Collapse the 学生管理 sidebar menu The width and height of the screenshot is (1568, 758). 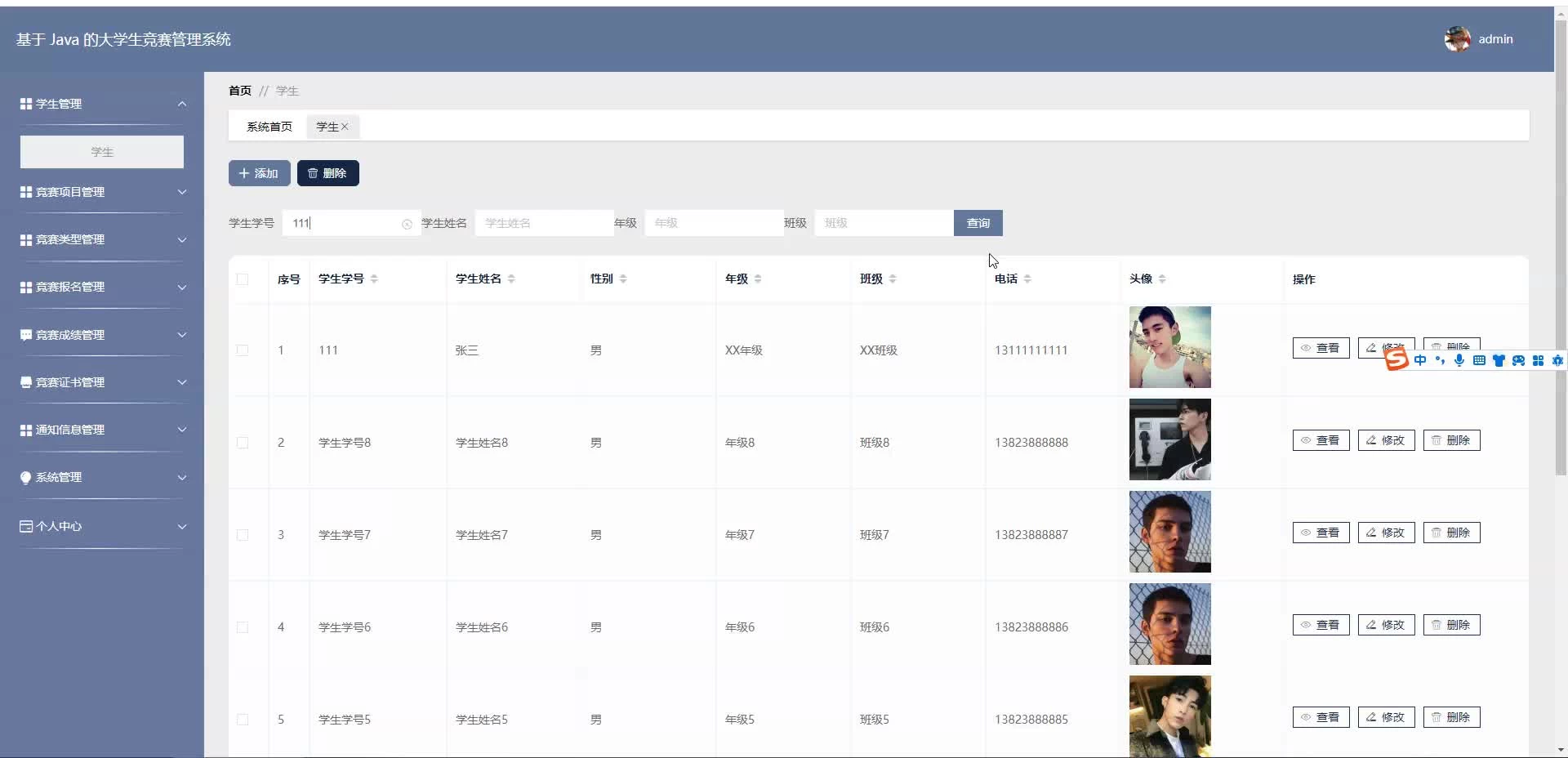tap(102, 104)
